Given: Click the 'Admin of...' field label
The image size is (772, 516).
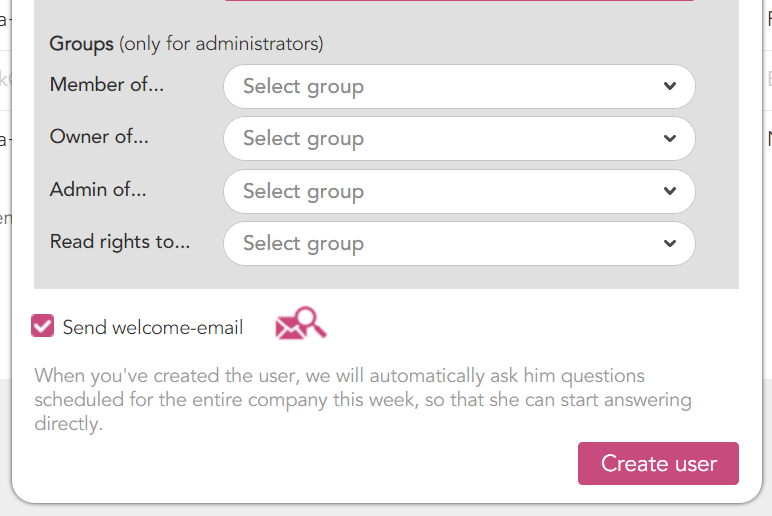Looking at the screenshot, I should [98, 189].
